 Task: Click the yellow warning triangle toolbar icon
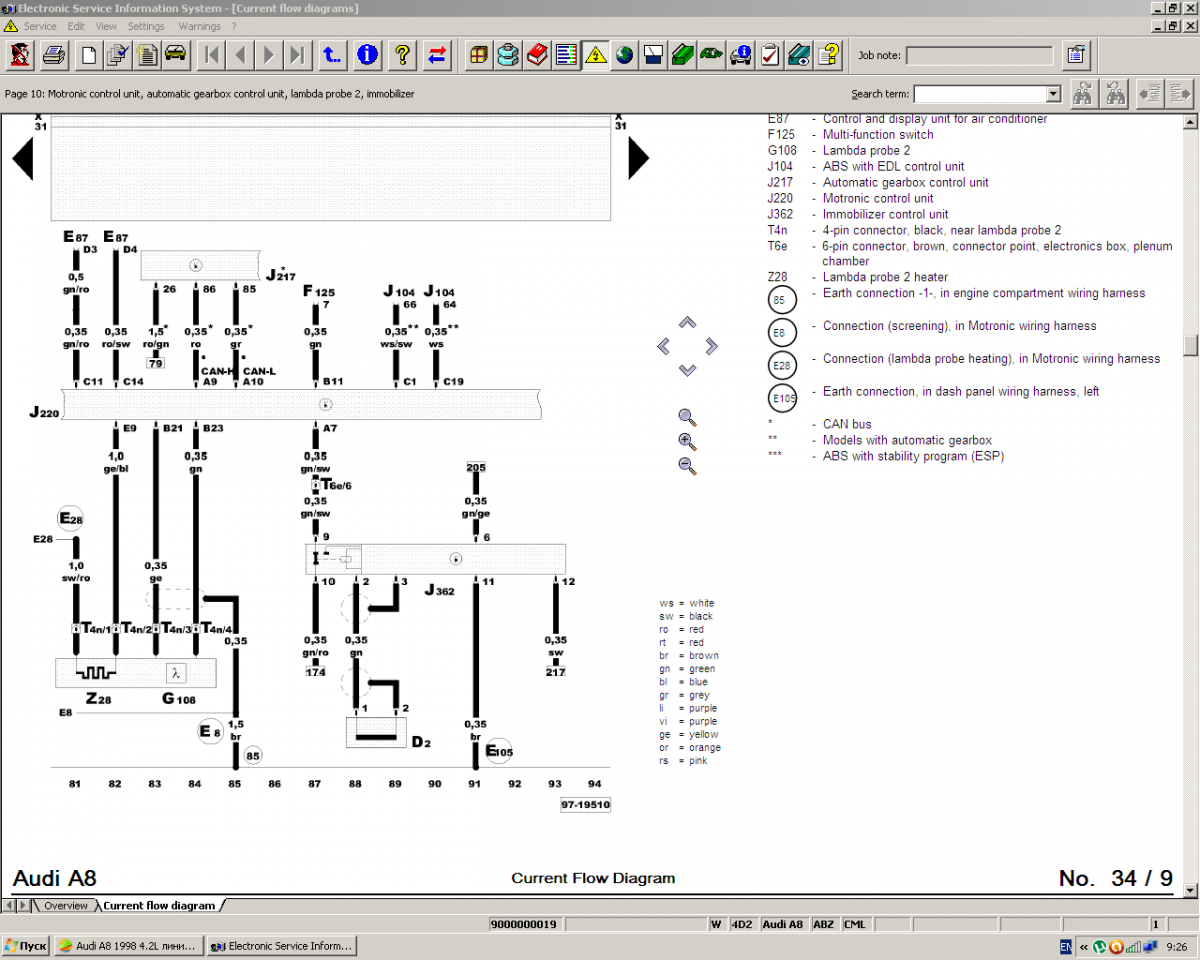pyautogui.click(x=595, y=54)
